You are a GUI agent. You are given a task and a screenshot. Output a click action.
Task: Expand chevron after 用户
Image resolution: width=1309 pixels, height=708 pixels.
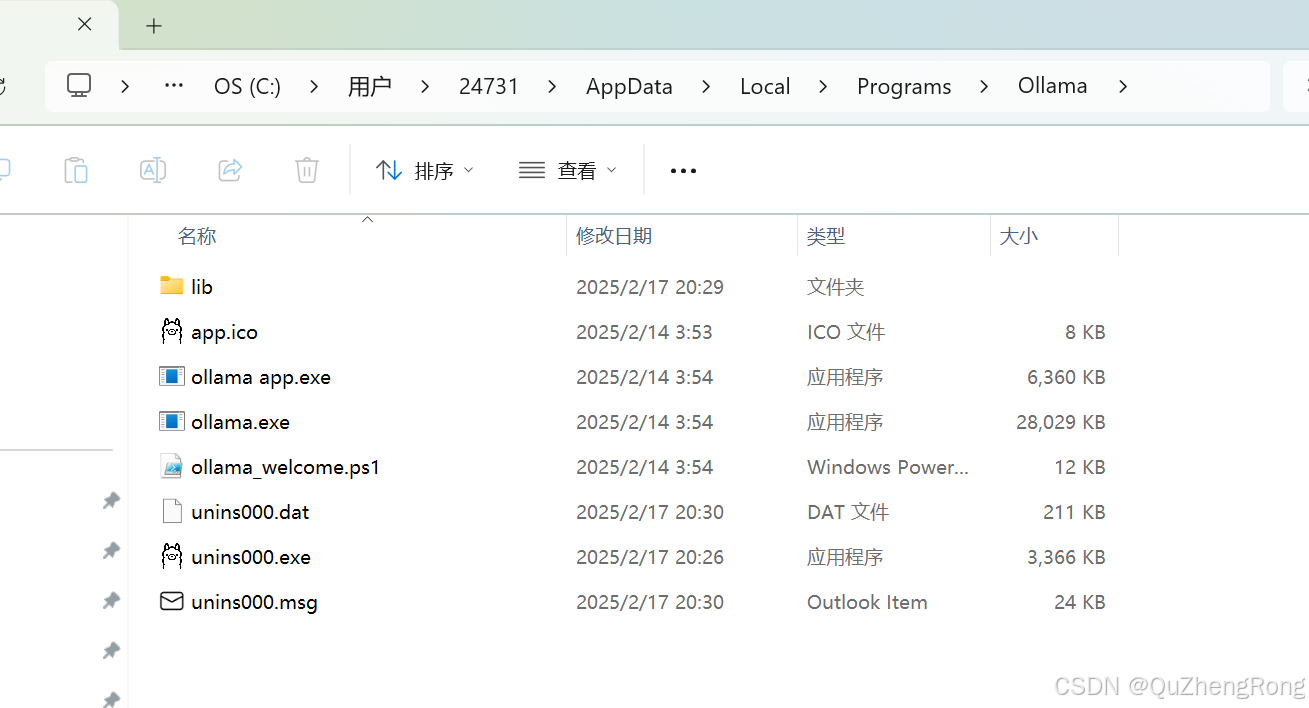point(425,87)
